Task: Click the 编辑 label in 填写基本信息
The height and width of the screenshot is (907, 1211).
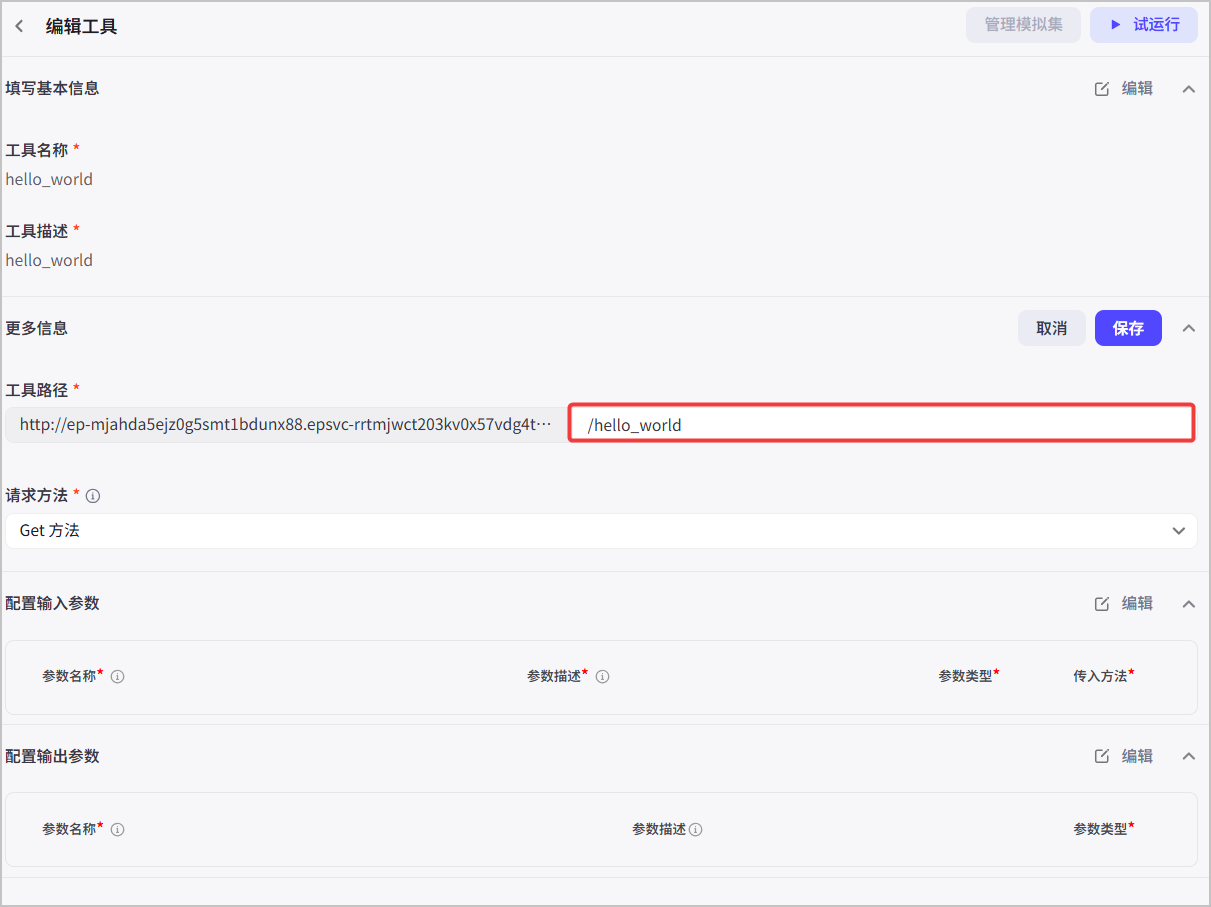Action: click(1137, 89)
